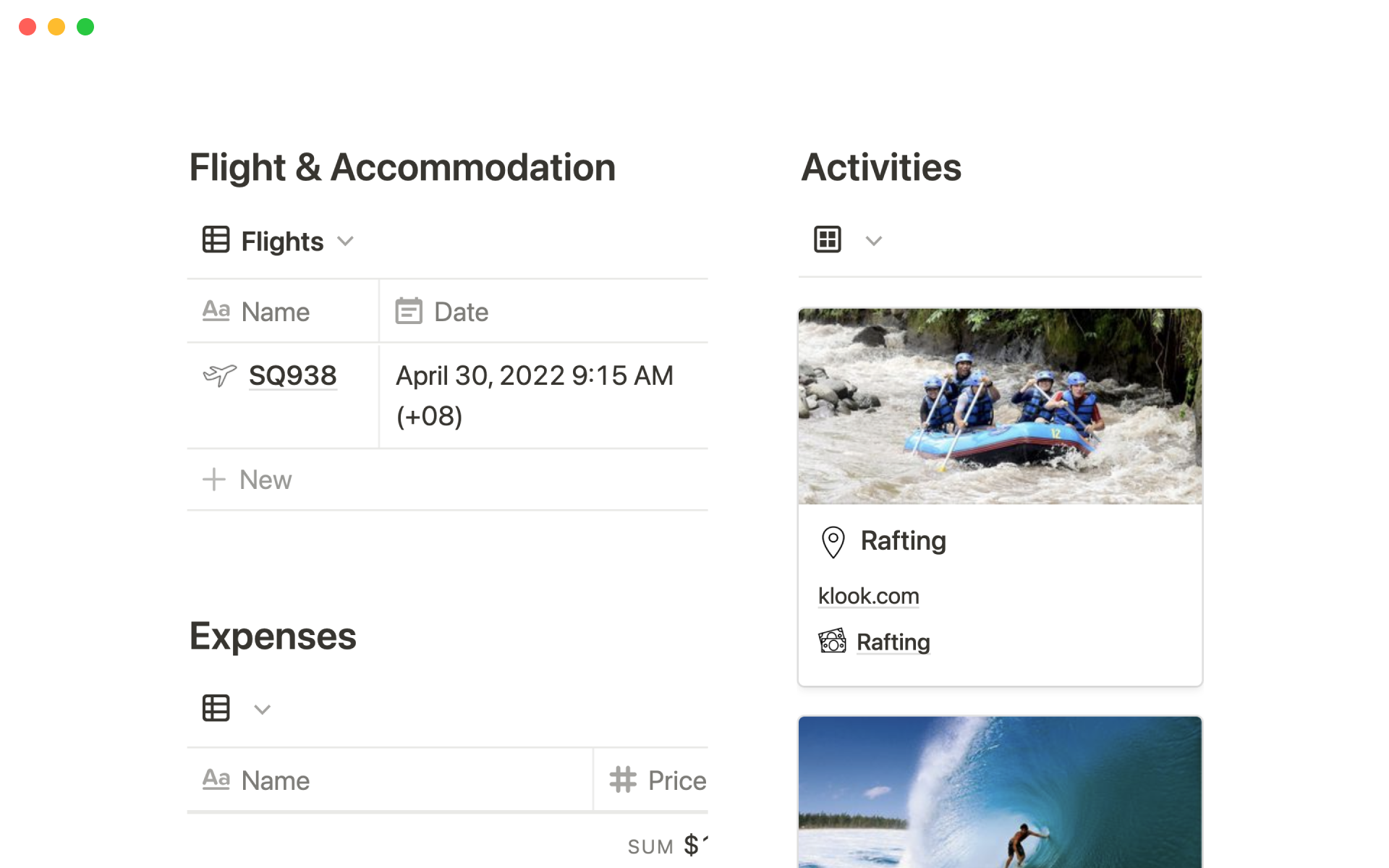
Task: Expand the Flights view dropdown chevron
Action: coord(346,241)
